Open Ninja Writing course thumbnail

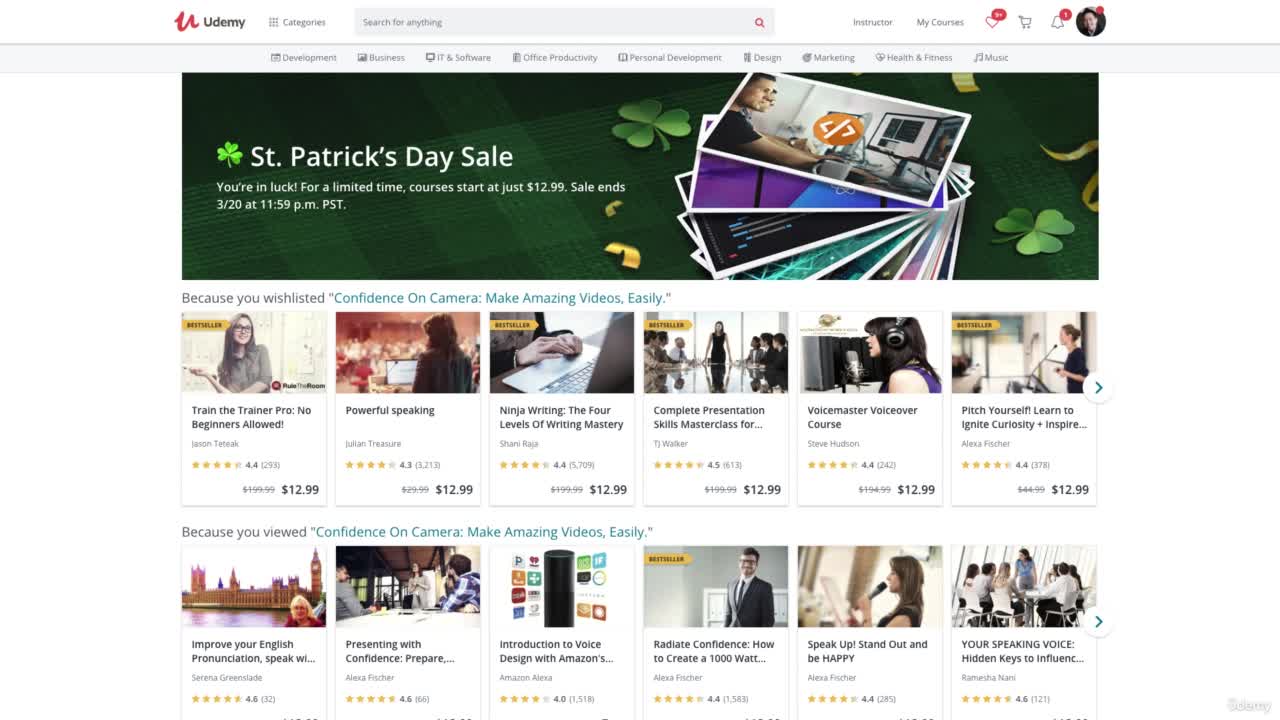562,352
